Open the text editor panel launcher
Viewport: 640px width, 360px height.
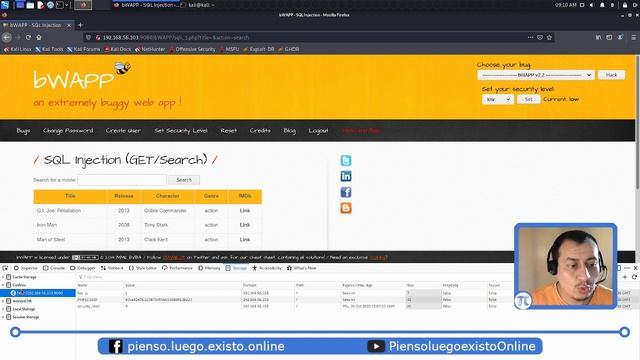click(40, 5)
